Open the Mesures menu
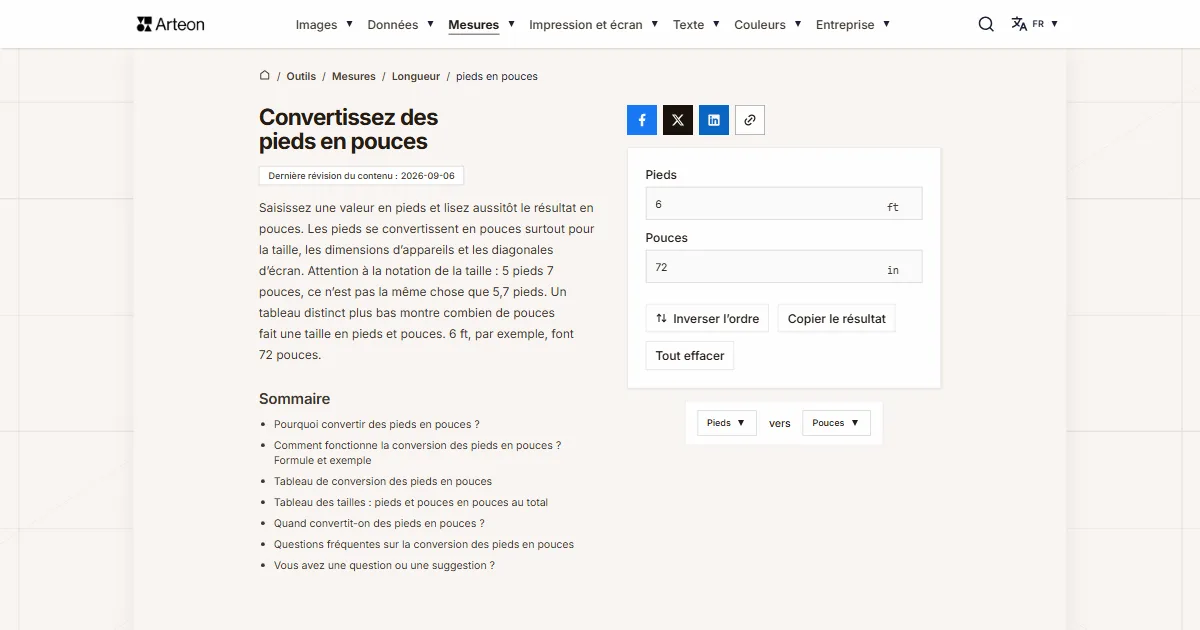The height and width of the screenshot is (630, 1200). pyautogui.click(x=481, y=24)
